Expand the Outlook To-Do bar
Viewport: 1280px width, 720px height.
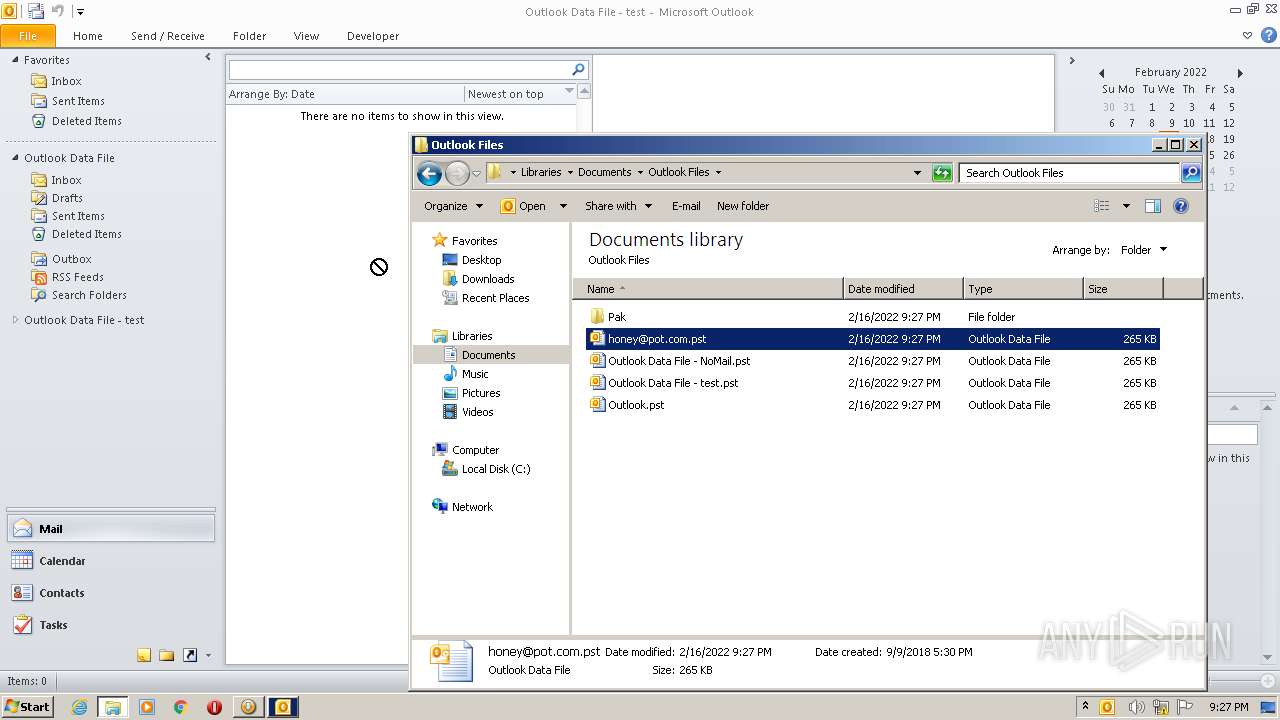pos(1072,60)
